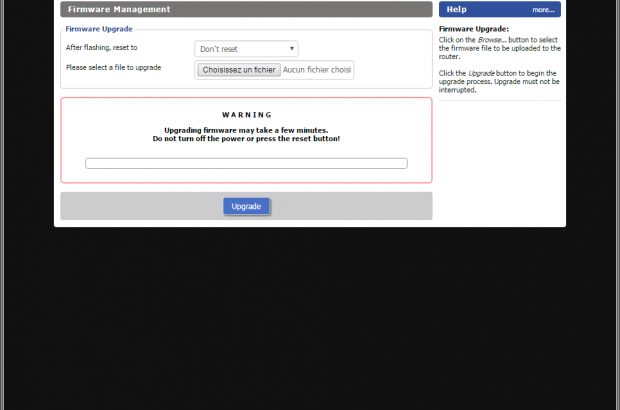Click the reset dropdown's arrow

tap(292, 48)
